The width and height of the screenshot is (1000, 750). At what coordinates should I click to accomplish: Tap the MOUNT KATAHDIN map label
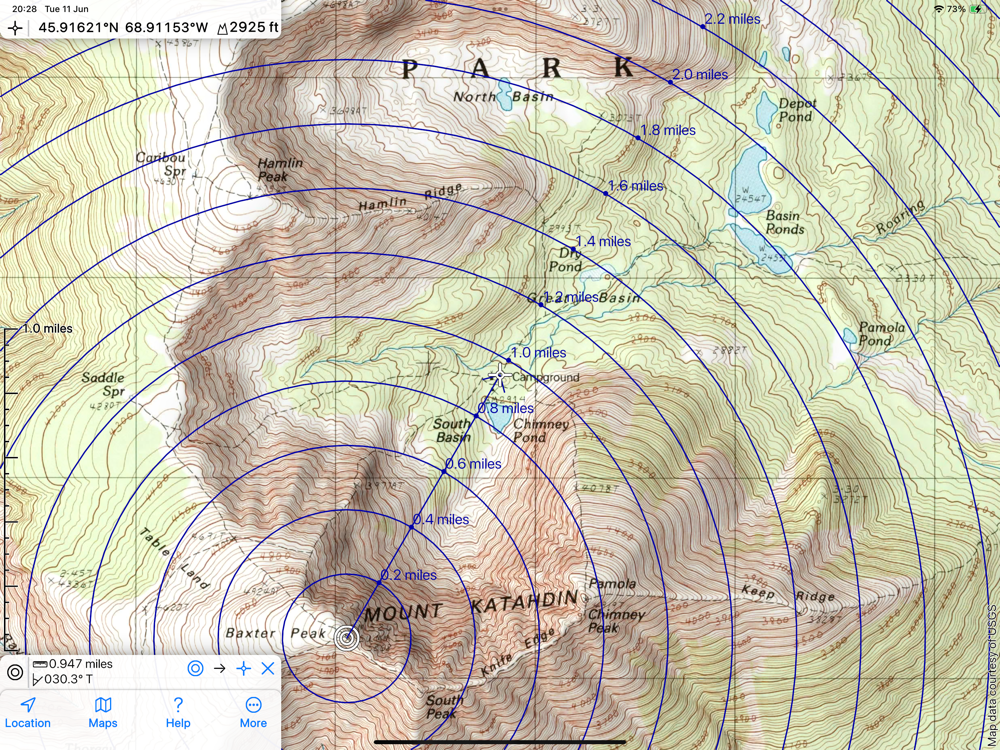coord(471,607)
